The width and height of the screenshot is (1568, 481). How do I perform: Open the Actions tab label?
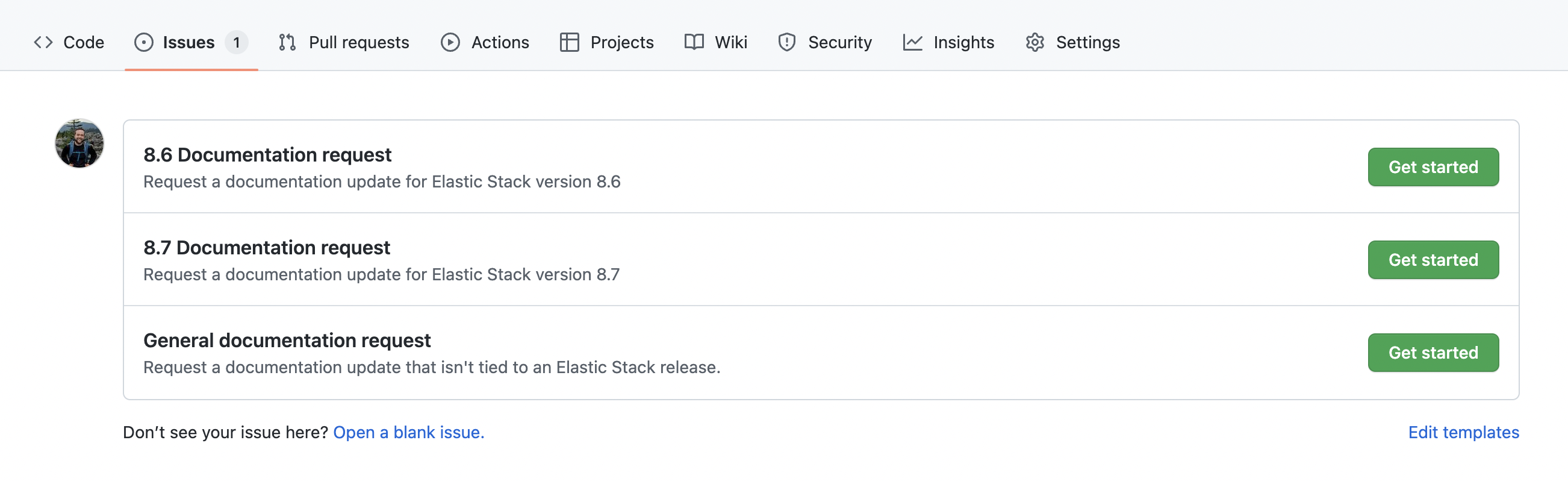point(500,42)
